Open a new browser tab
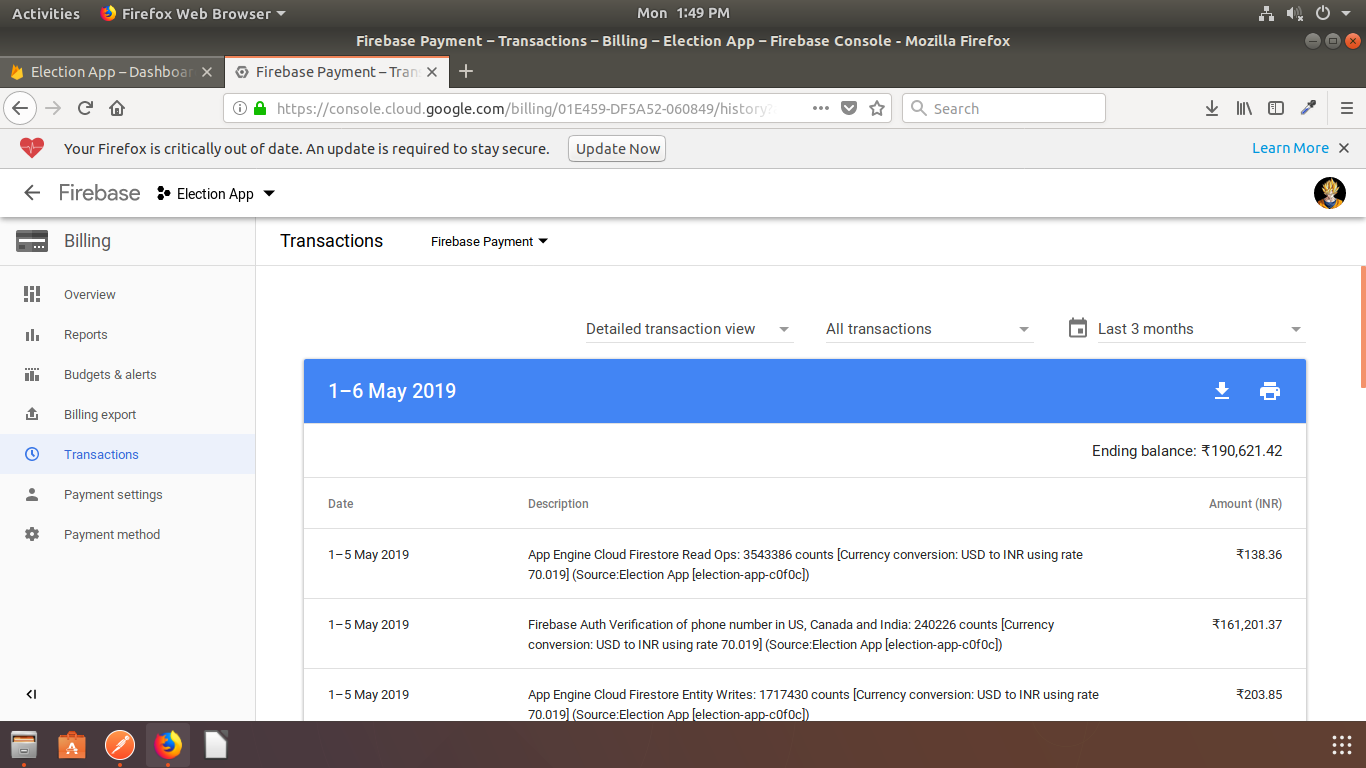This screenshot has height=768, width=1366. click(465, 71)
